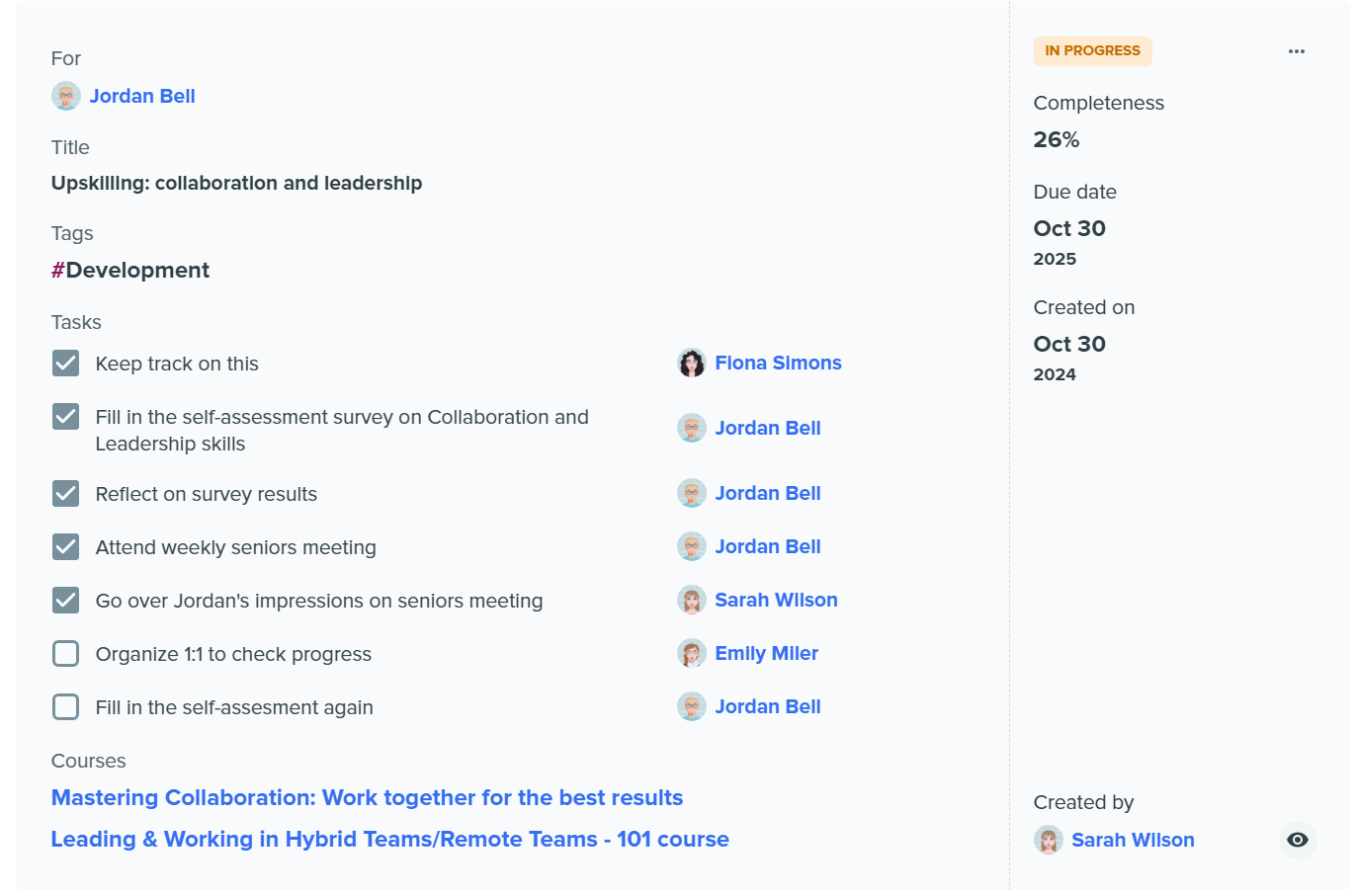Toggle visibility with the eye icon
This screenshot has height=896, width=1357.
(x=1297, y=840)
